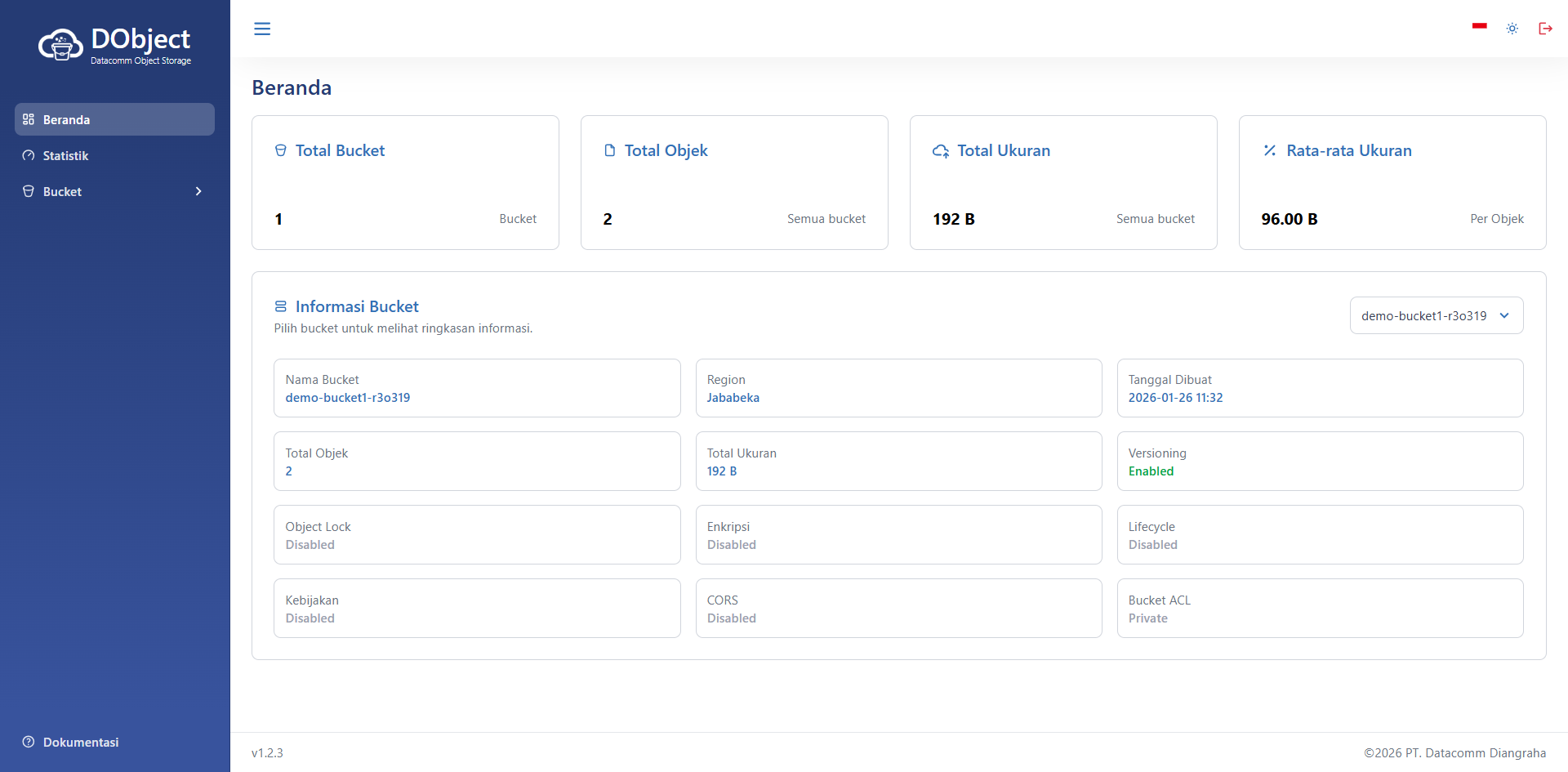Image resolution: width=1568 pixels, height=772 pixels.
Task: Click the DObject logo
Action: pos(115,46)
